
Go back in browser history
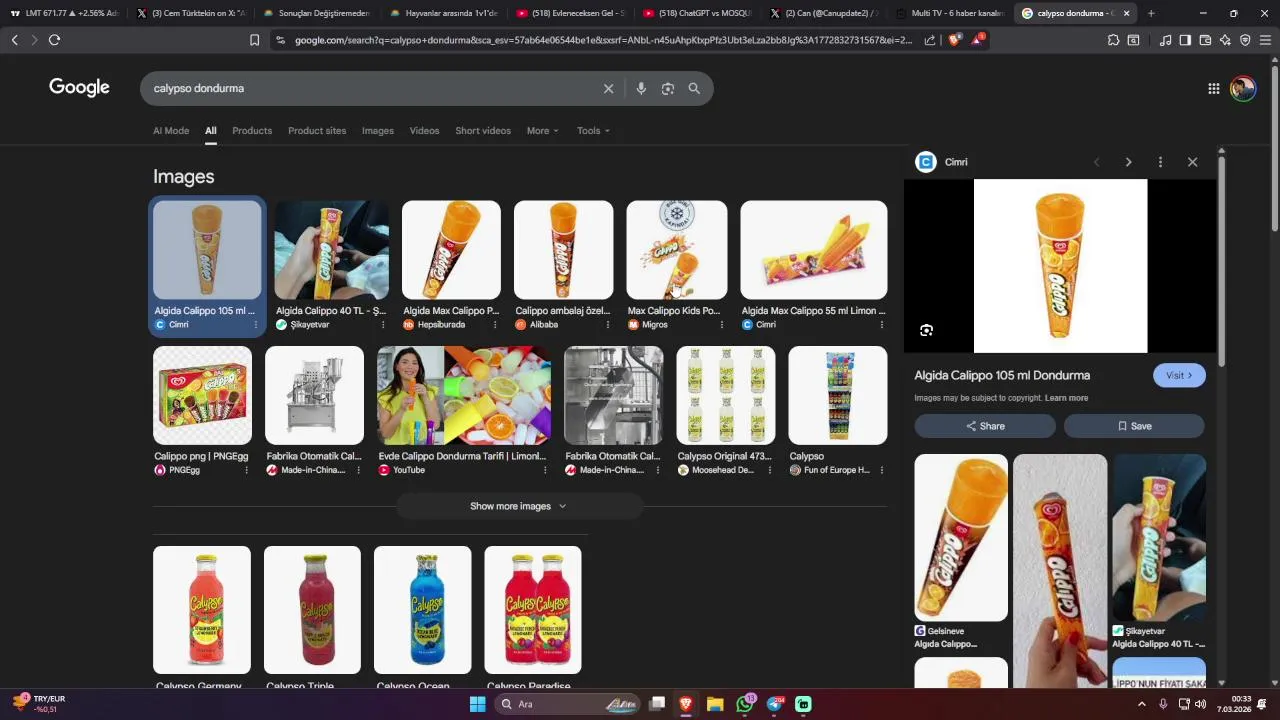[x=14, y=40]
